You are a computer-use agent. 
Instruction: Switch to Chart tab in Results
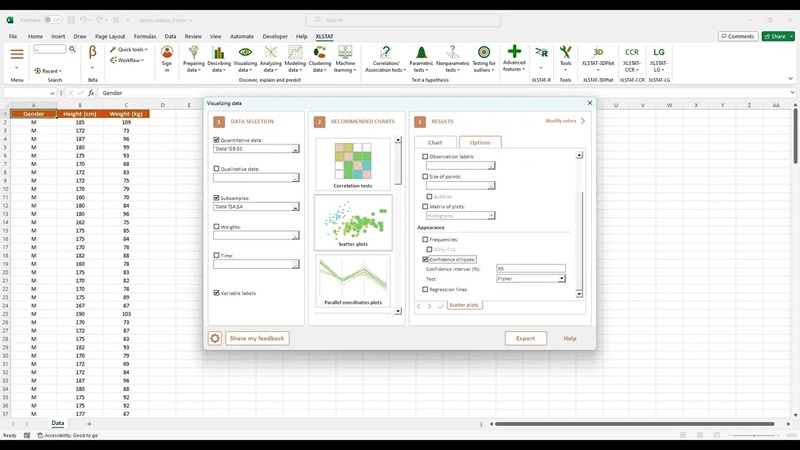tap(435, 142)
